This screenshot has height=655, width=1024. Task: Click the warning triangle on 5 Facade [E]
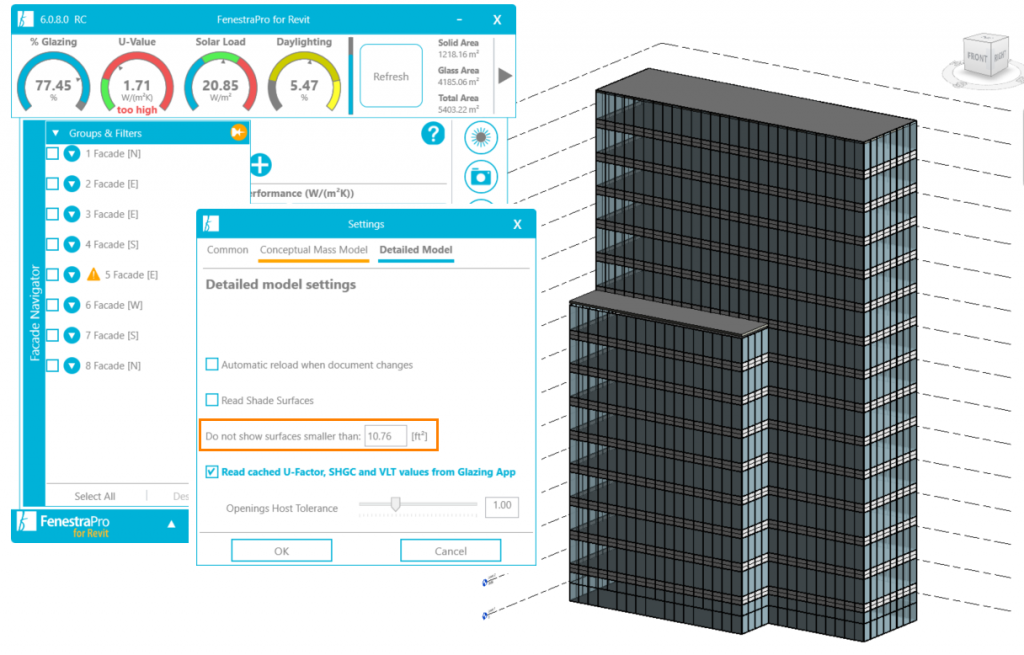point(93,274)
